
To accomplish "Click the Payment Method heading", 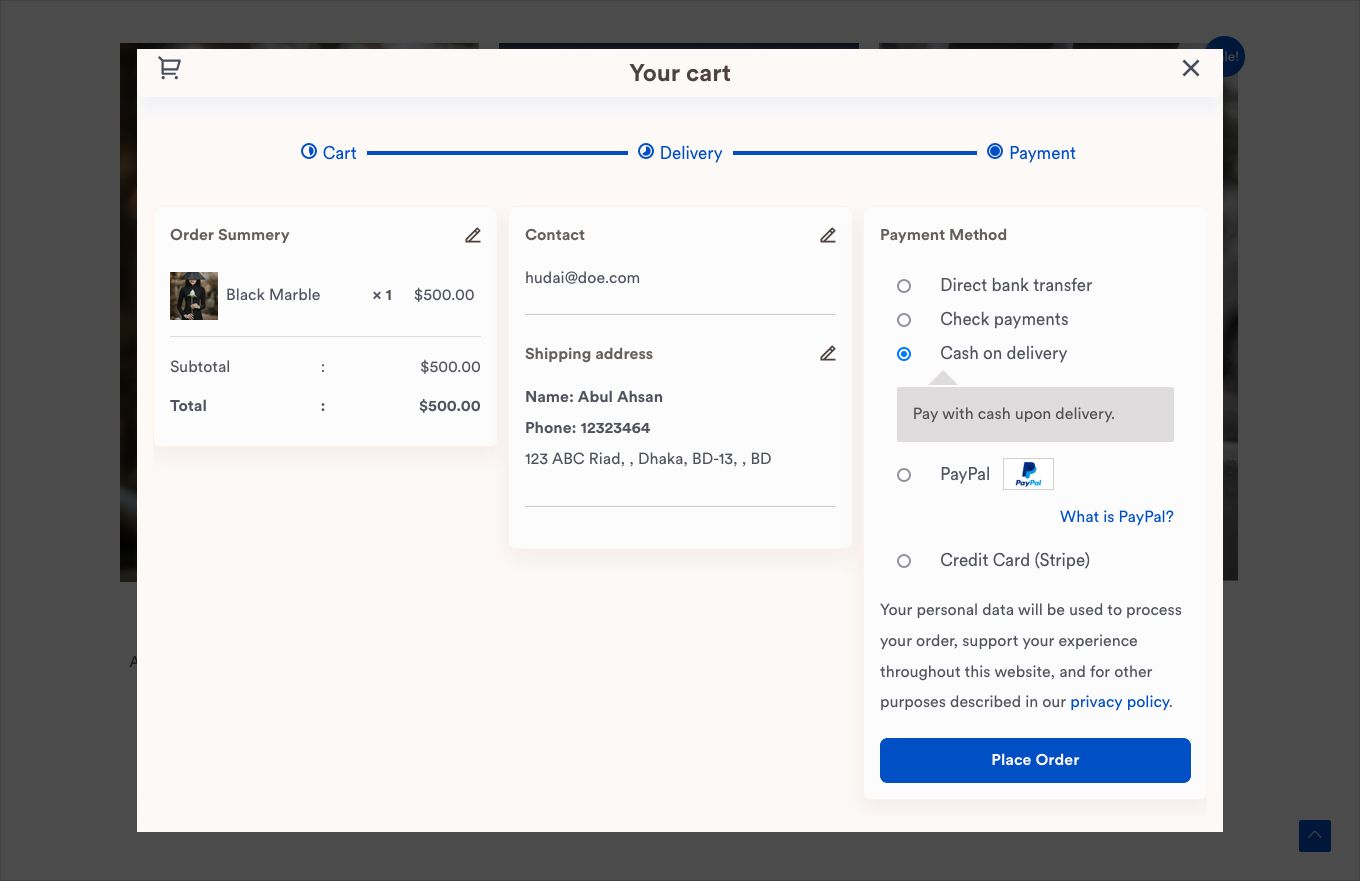I will tap(943, 235).
